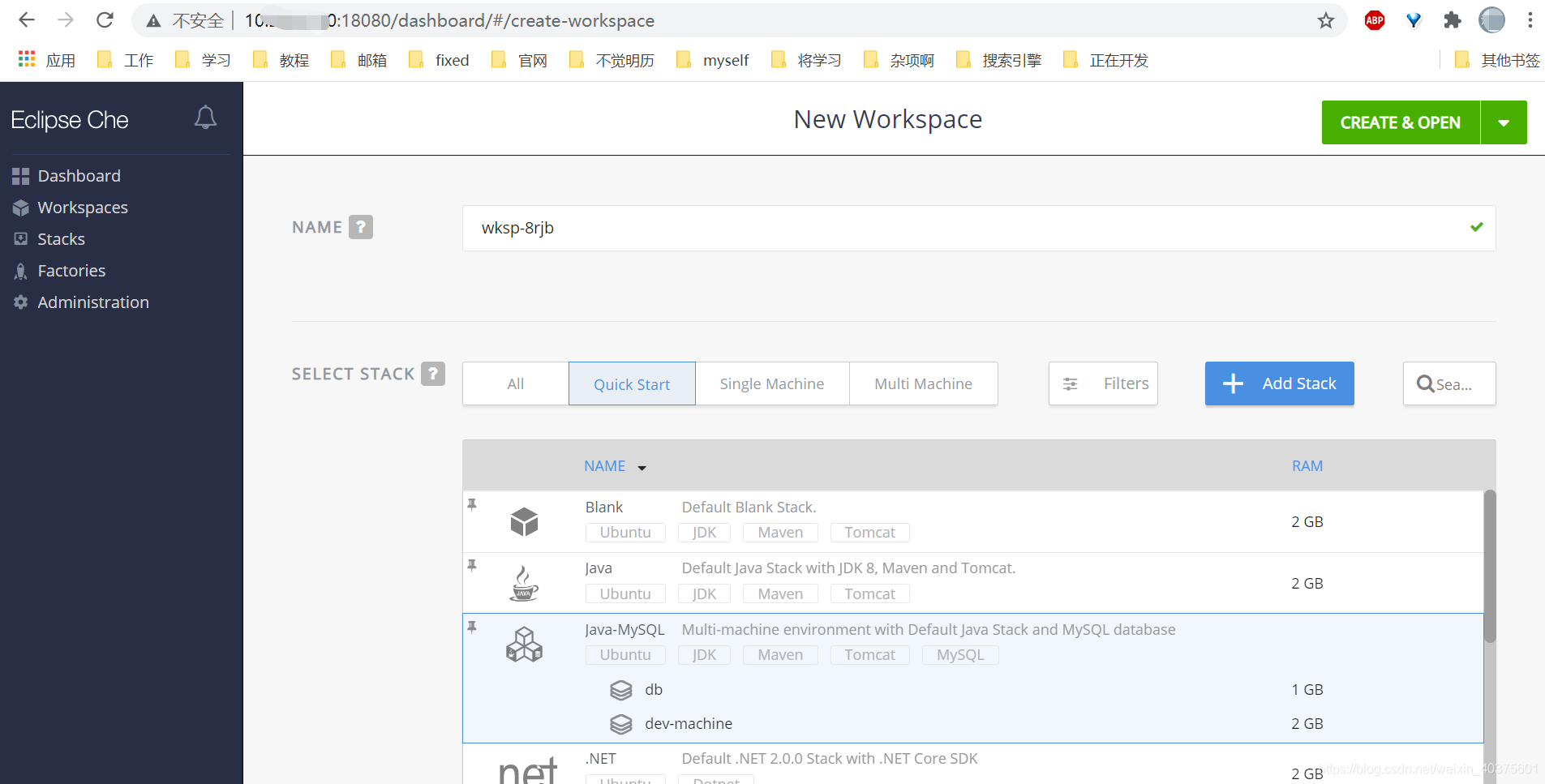
Task: Click the Add Stack button
Action: pos(1280,383)
